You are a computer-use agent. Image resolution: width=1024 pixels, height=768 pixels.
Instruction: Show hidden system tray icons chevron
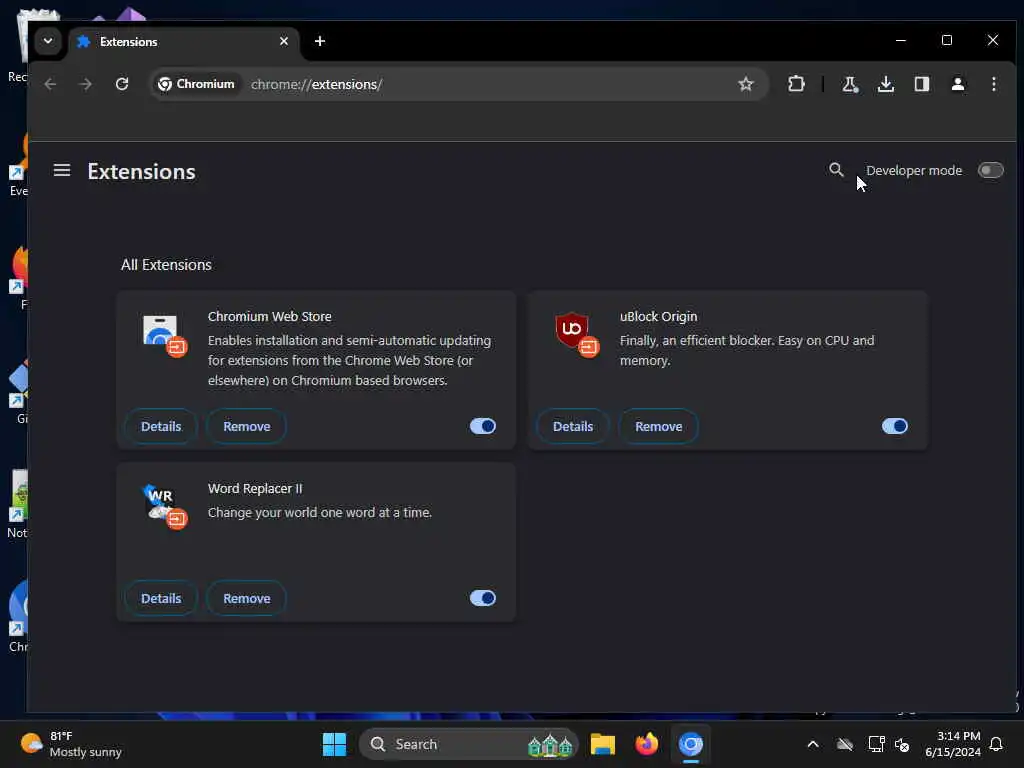813,744
